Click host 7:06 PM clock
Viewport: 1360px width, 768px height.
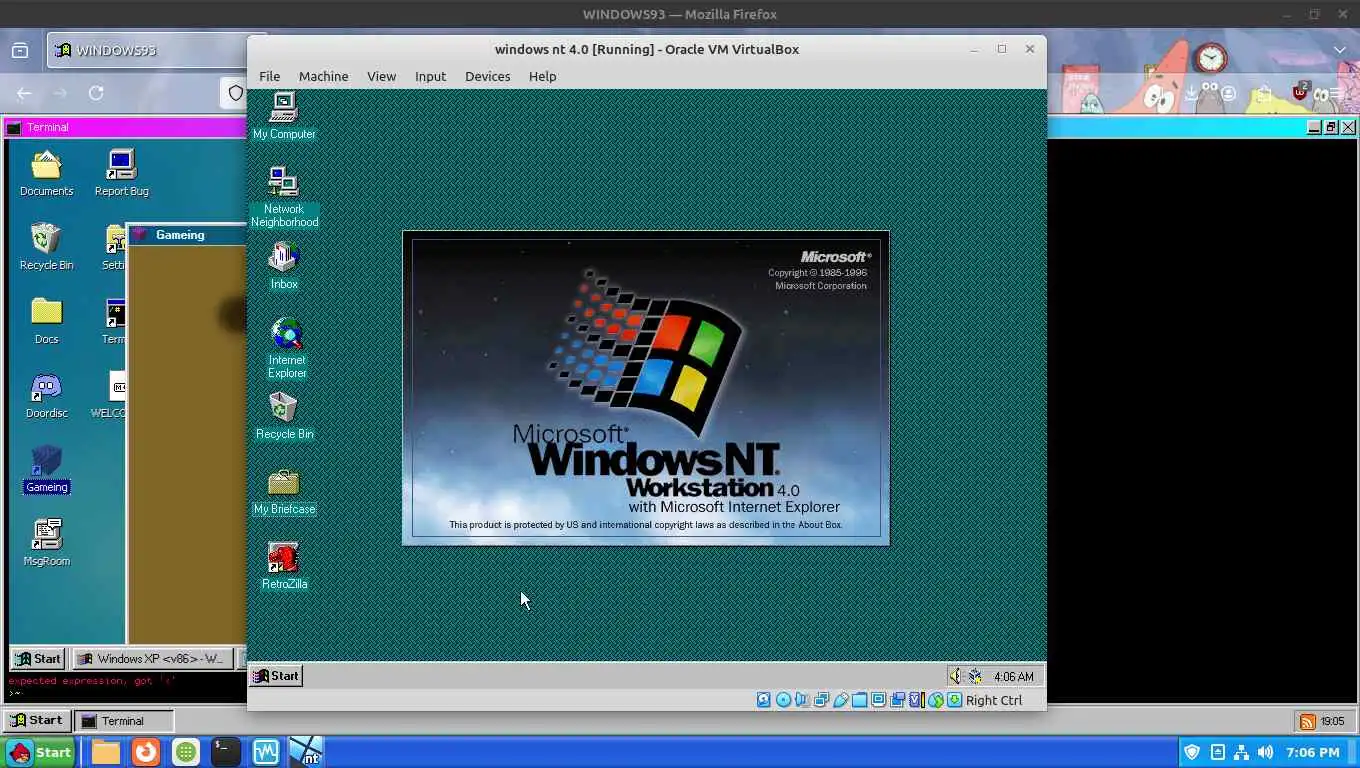click(x=1313, y=752)
